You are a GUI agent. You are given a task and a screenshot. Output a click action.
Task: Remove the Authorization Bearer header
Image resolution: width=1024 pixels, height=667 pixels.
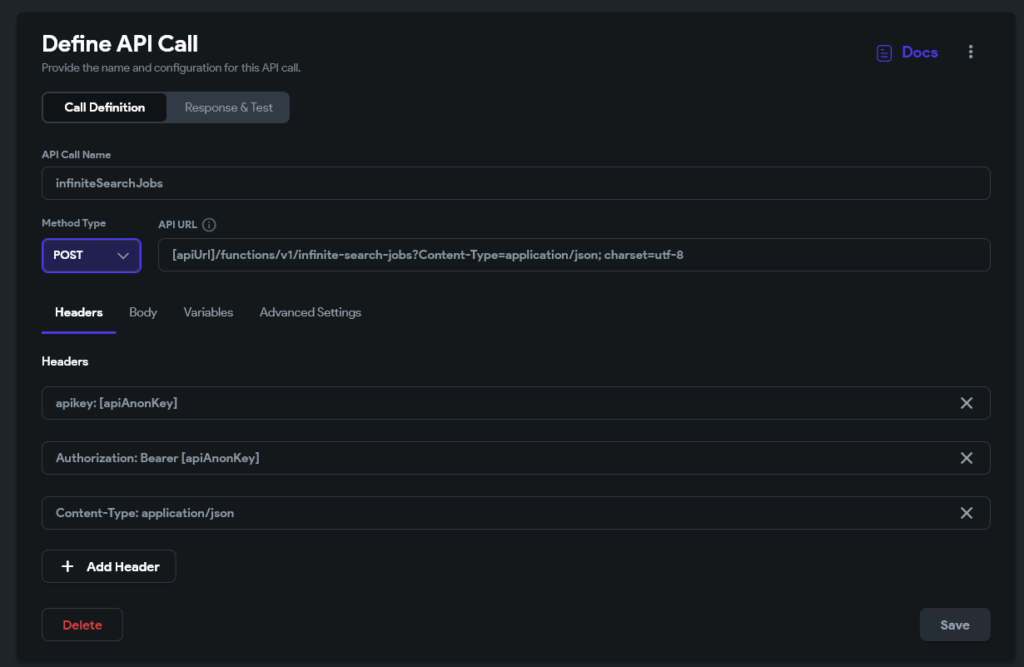967,458
